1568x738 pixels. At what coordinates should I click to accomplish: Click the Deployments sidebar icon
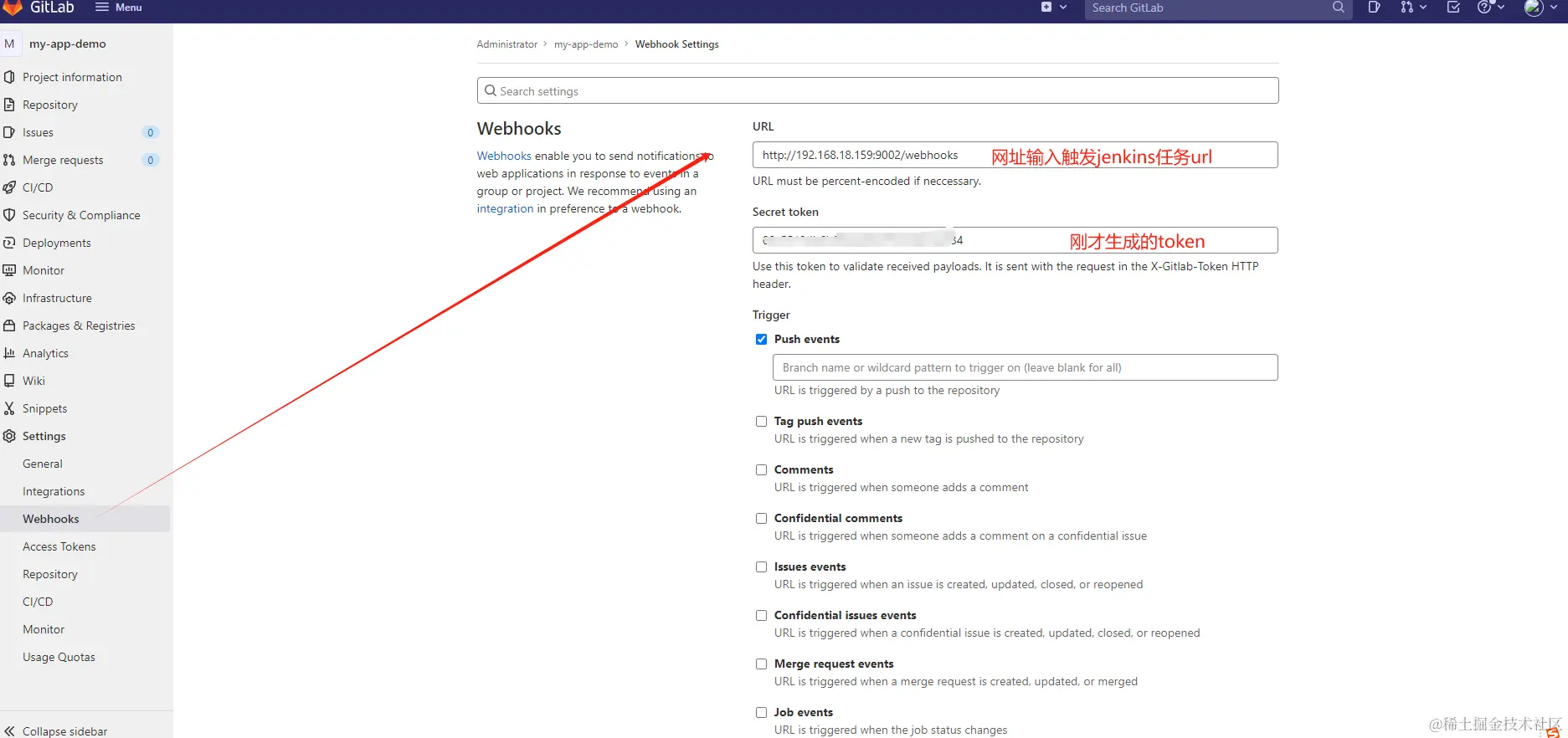click(x=9, y=243)
